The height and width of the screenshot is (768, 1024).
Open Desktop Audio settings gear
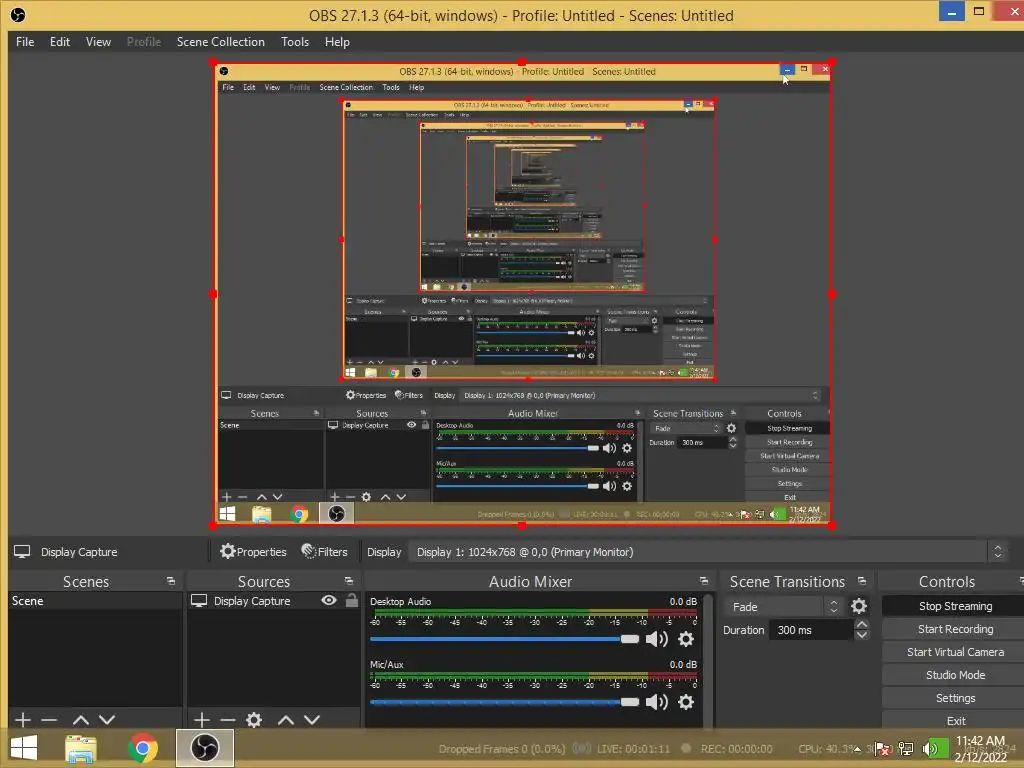point(686,639)
